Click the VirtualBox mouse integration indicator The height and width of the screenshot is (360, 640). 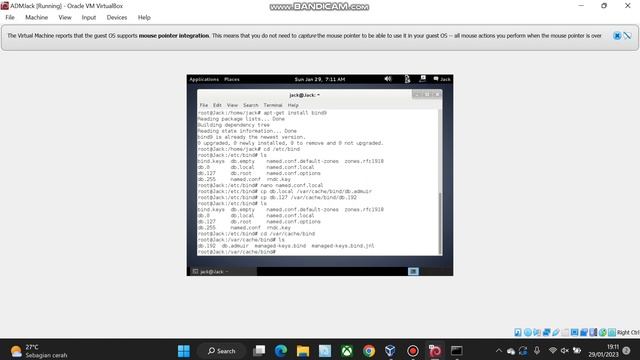pyautogui.click(x=602, y=333)
